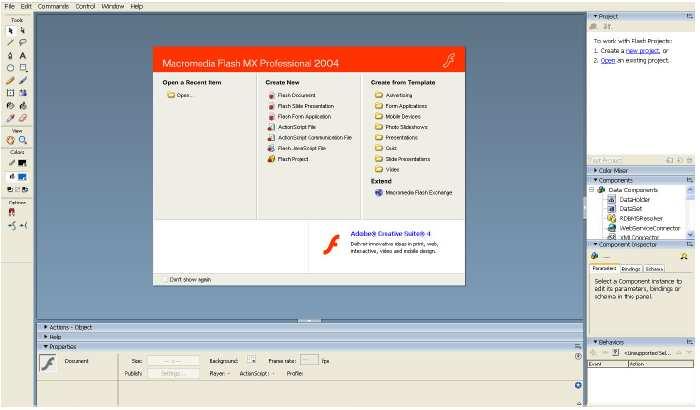Switch to the Parameters tab

pos(604,268)
